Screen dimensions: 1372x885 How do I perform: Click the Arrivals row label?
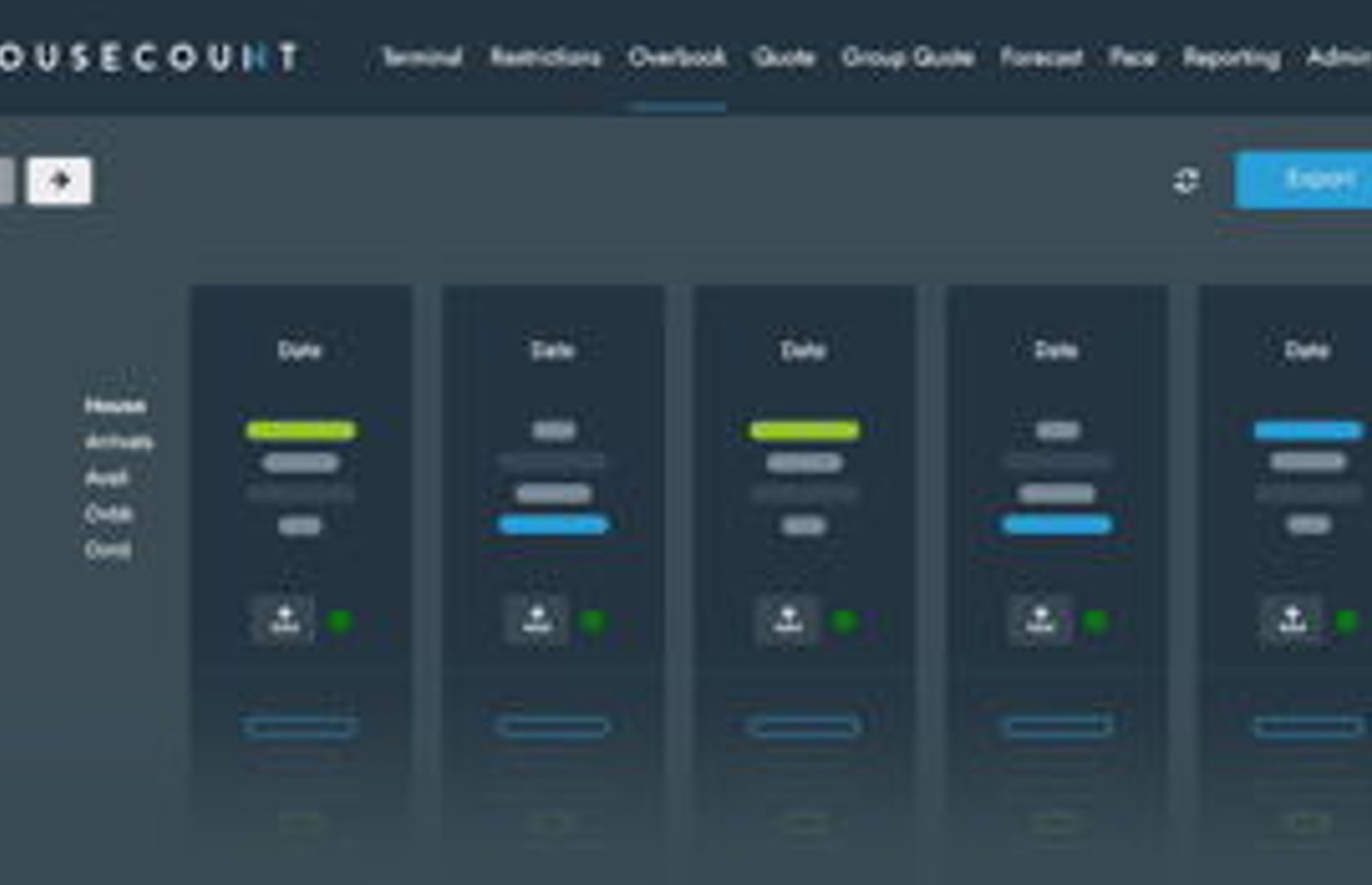pos(119,442)
